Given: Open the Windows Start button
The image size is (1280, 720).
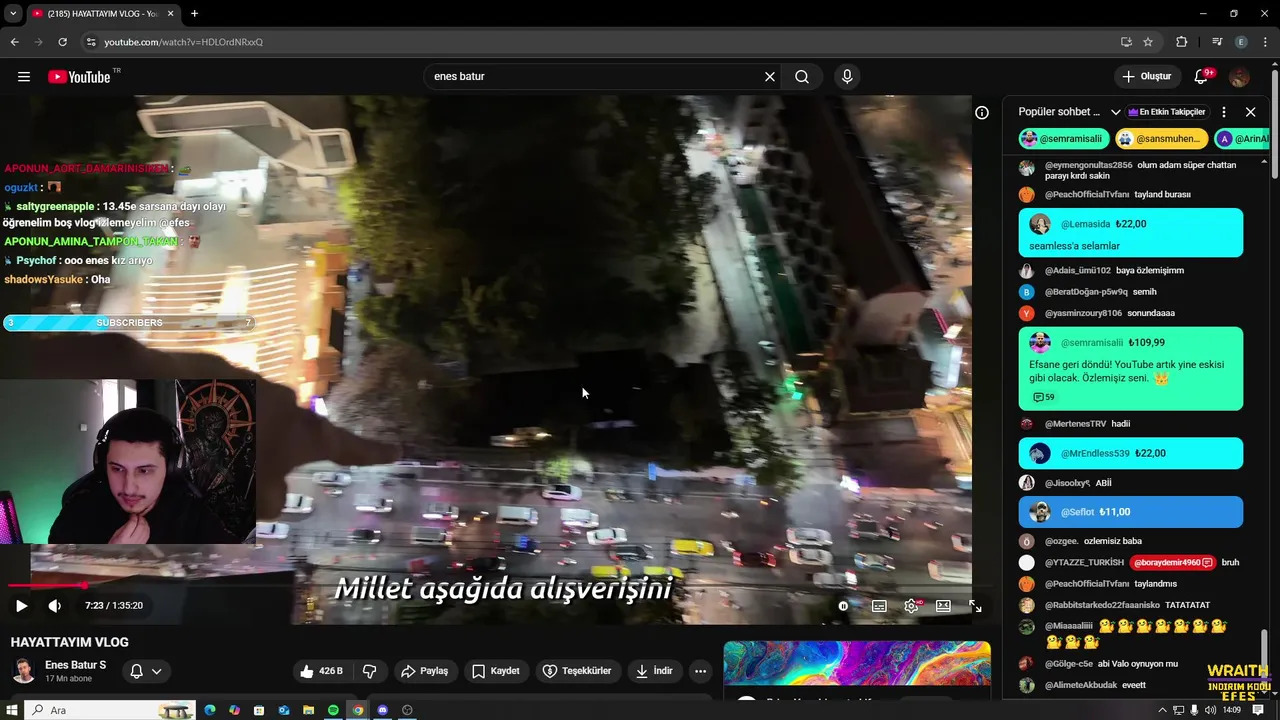Looking at the screenshot, I should pyautogui.click(x=12, y=710).
